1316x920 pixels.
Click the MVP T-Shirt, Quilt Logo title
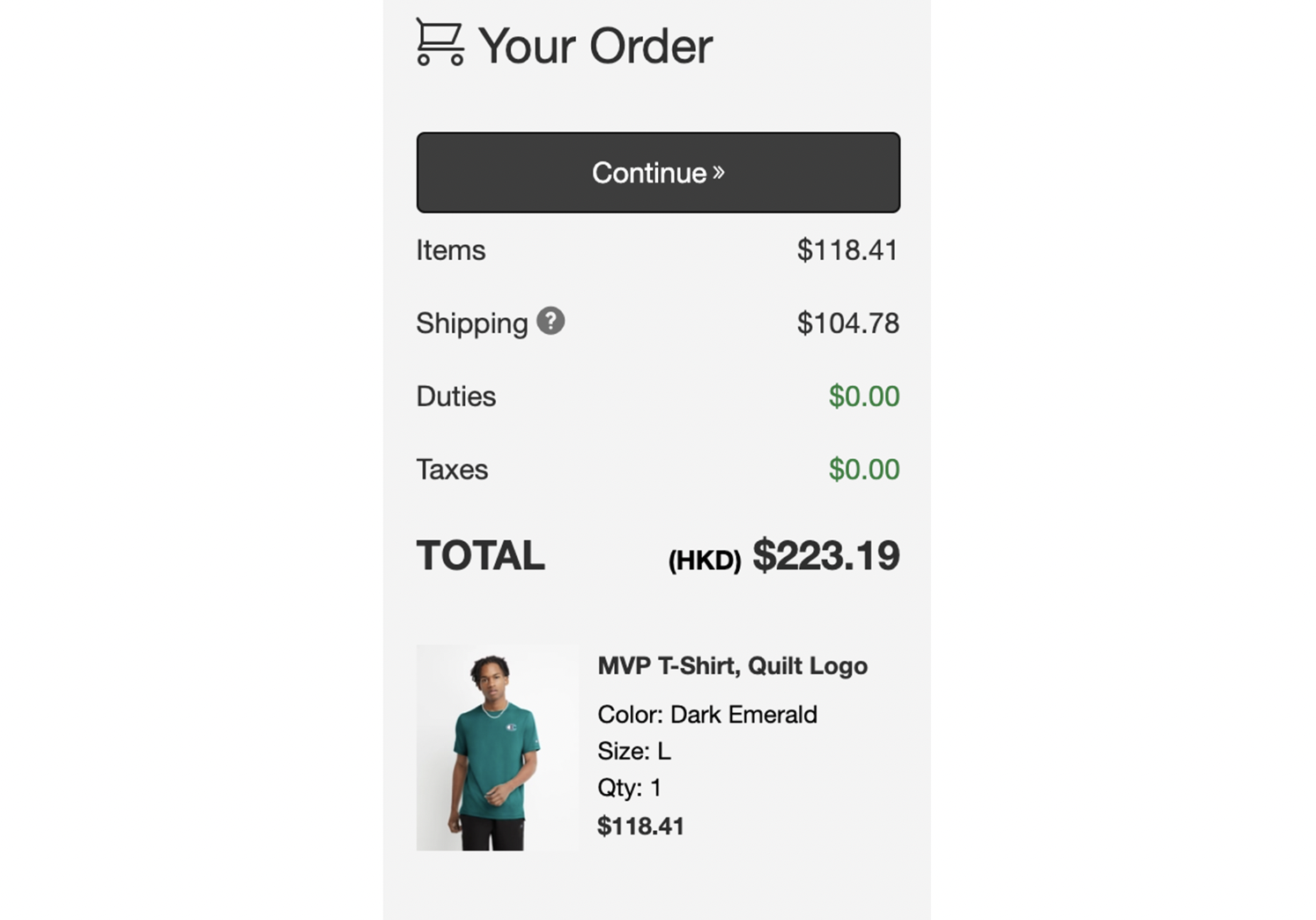(x=732, y=665)
